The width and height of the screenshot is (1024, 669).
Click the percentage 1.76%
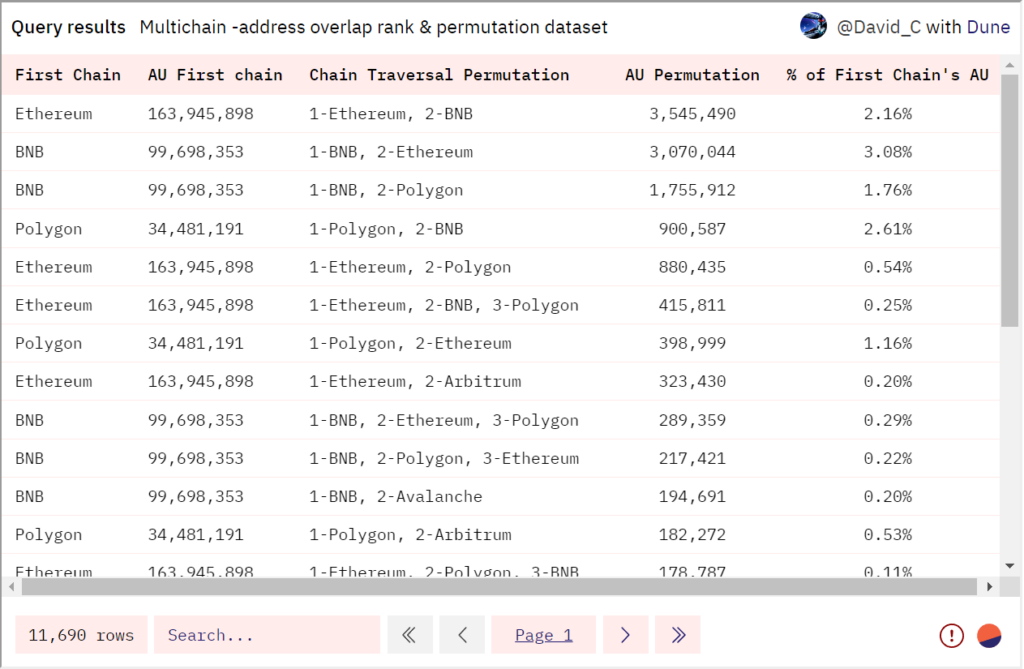click(888, 190)
